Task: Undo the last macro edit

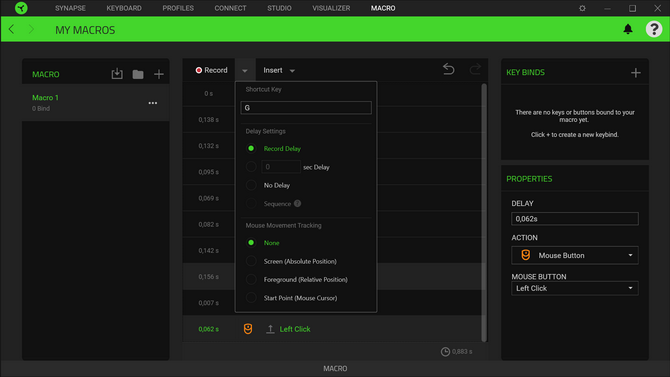Action: [x=449, y=69]
